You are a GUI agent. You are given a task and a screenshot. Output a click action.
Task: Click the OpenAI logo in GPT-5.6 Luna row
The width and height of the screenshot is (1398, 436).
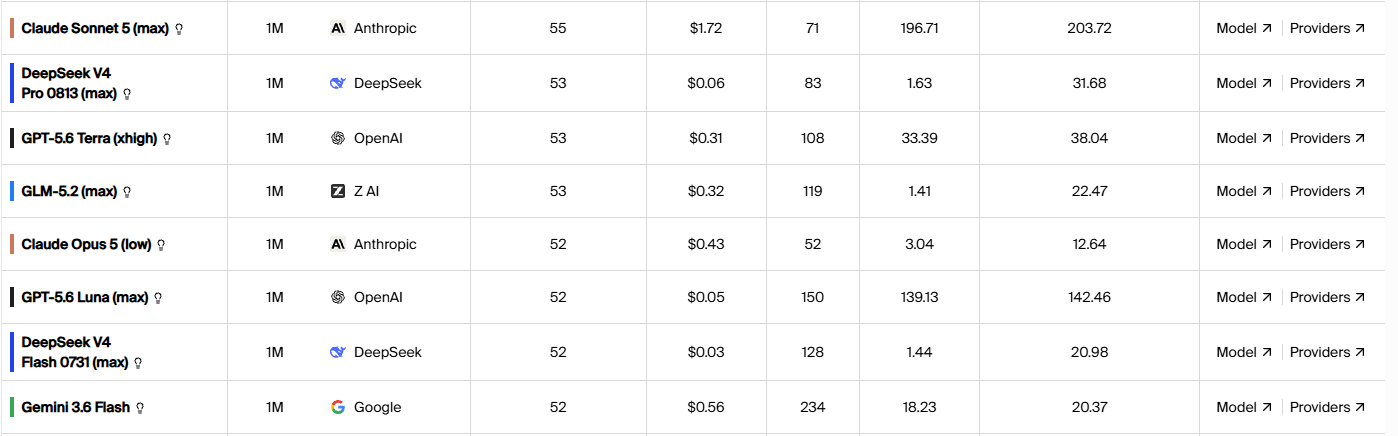[338, 297]
